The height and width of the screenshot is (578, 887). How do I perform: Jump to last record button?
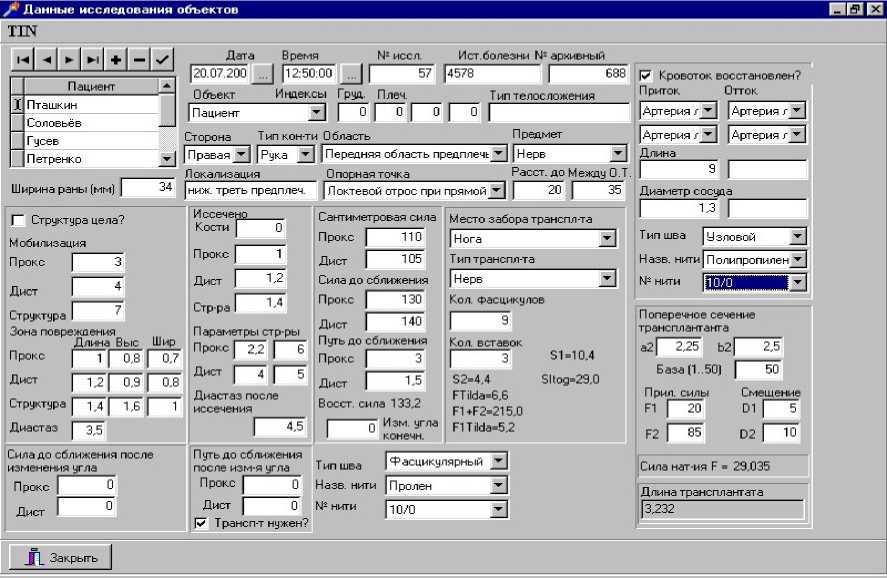pyautogui.click(x=92, y=59)
